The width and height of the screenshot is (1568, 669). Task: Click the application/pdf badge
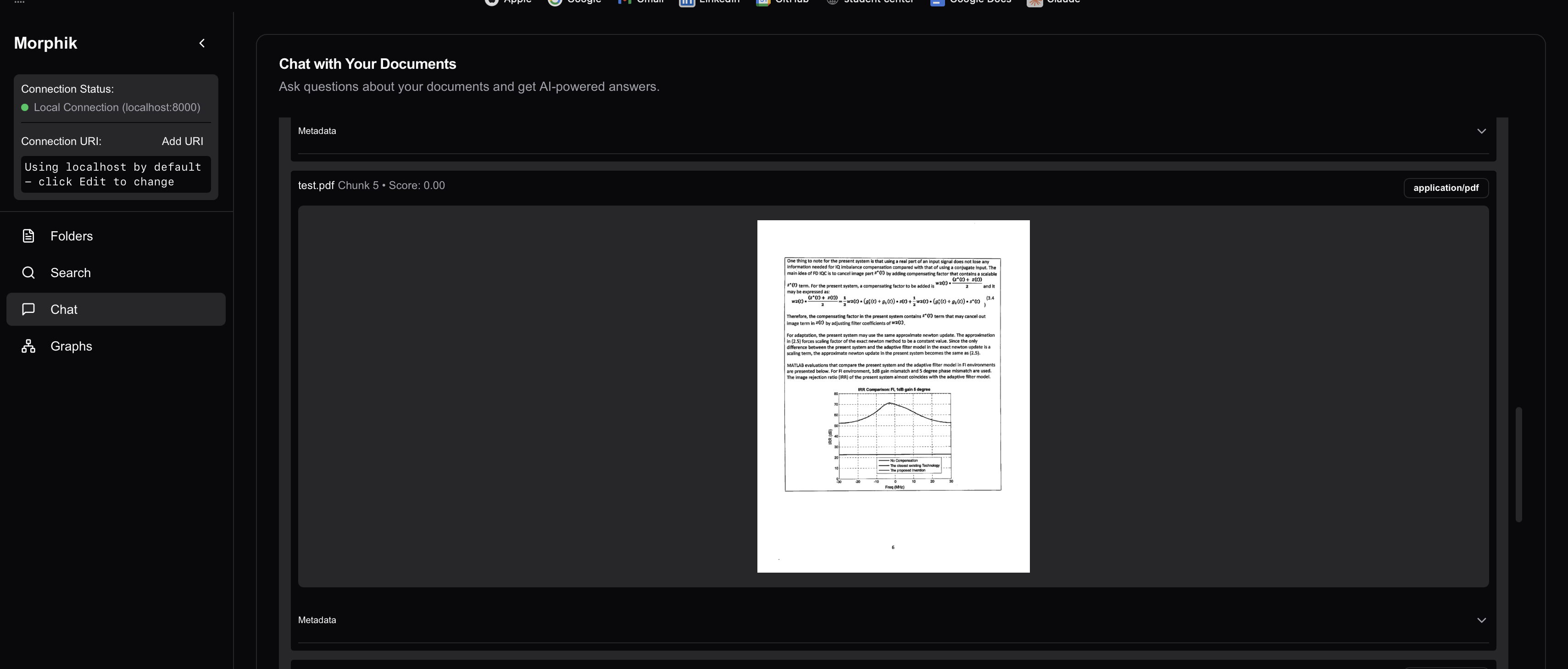1446,188
